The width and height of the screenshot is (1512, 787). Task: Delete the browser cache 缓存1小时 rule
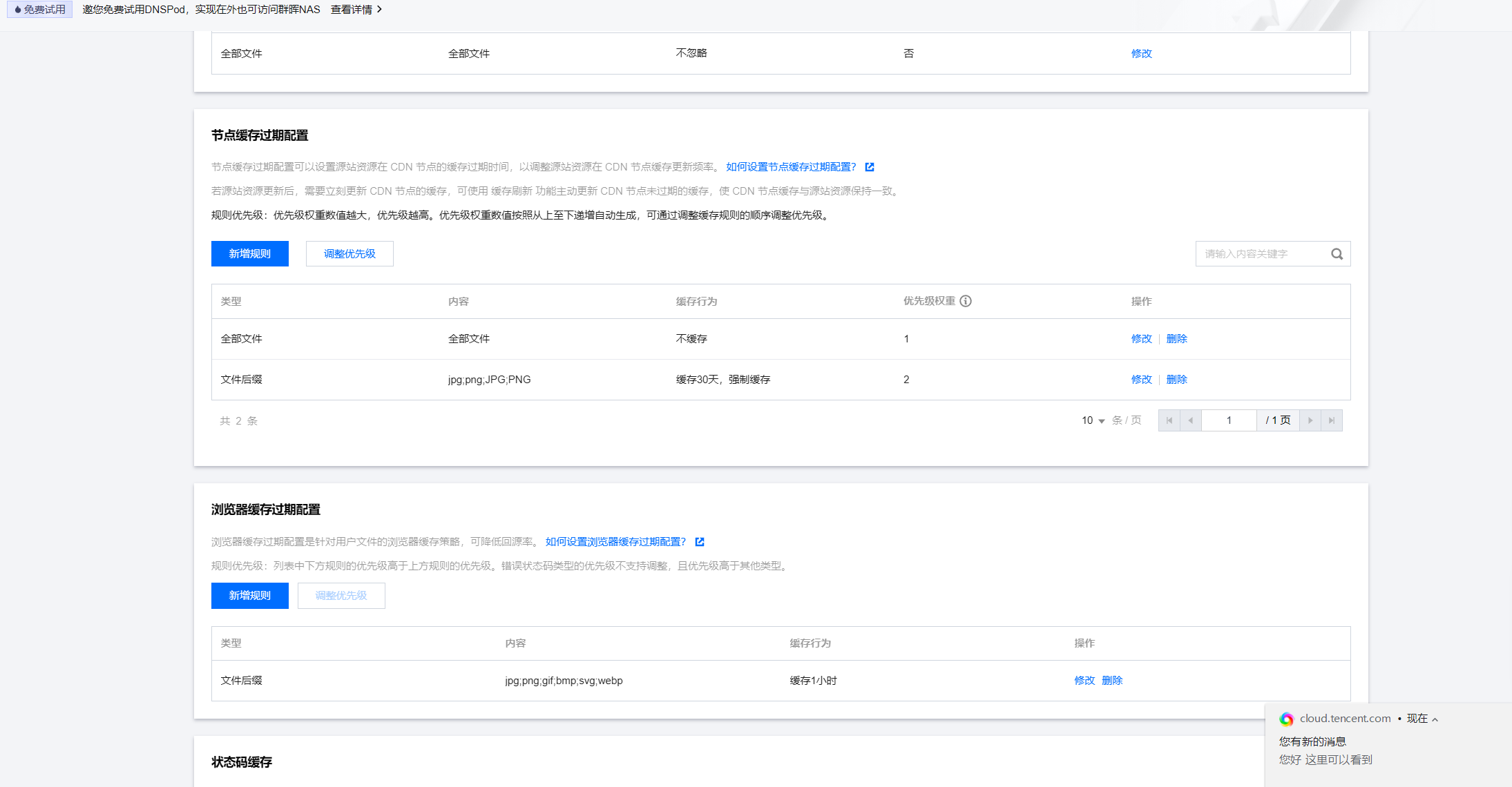pyautogui.click(x=1112, y=681)
